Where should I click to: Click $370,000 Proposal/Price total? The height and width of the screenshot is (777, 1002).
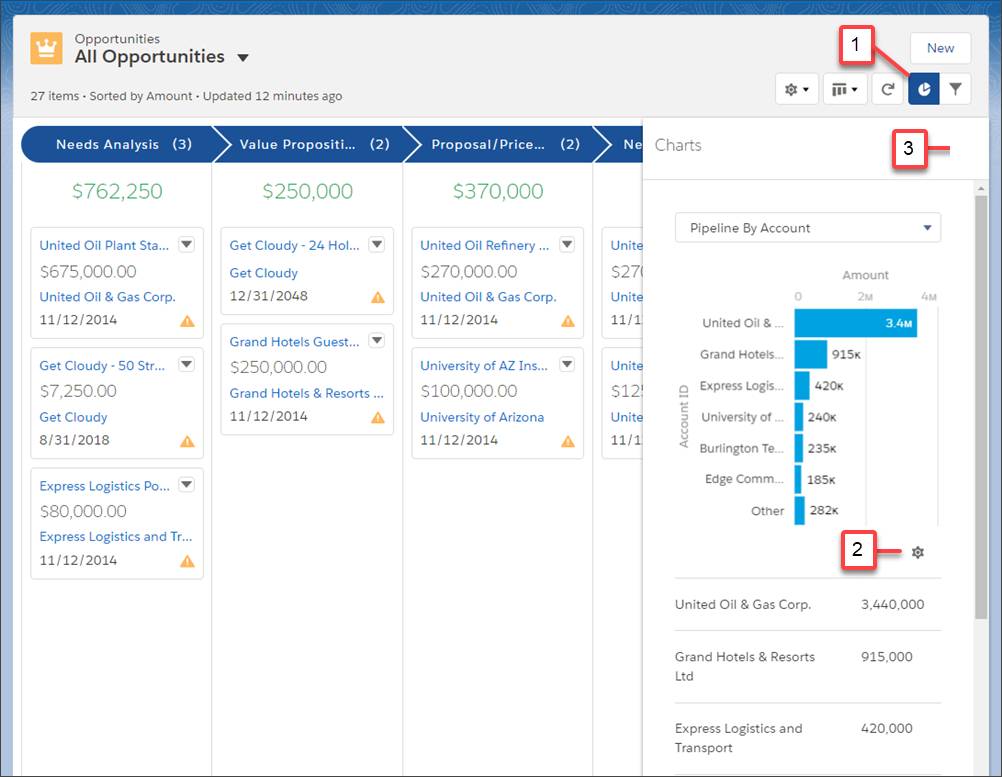tap(498, 191)
